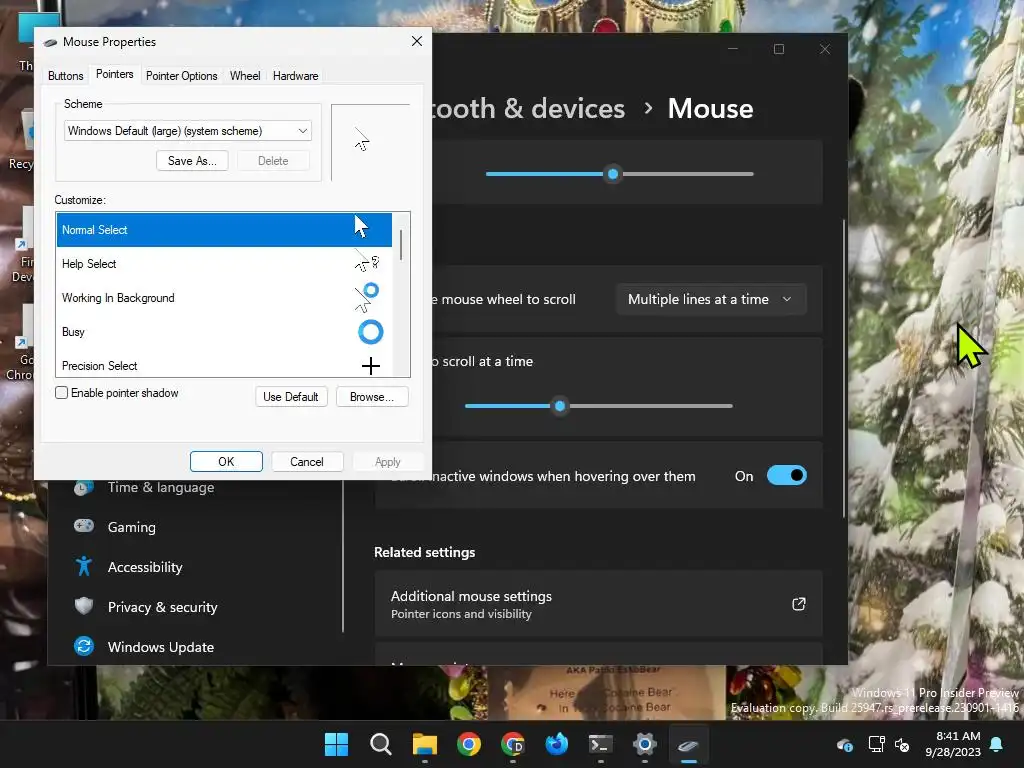
Task: Click the muted volume tray icon
Action: pos(903,744)
